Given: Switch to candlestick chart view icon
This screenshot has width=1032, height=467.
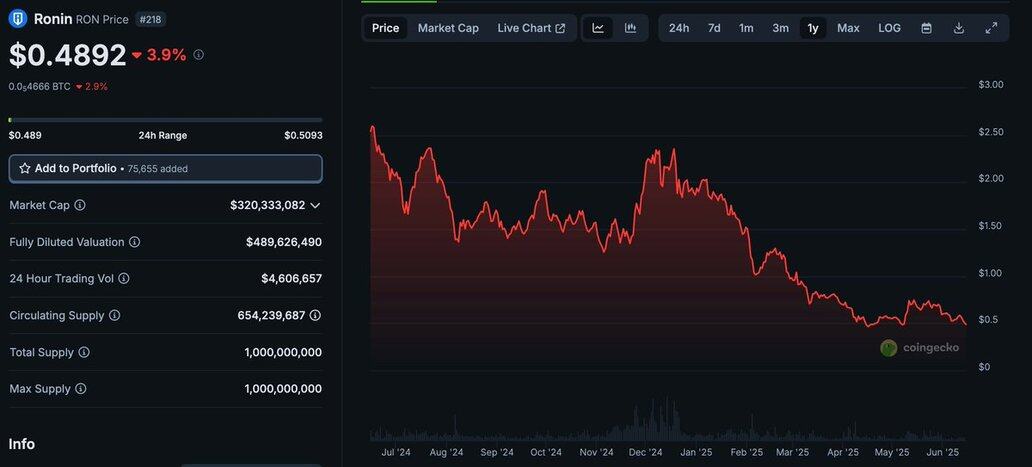Looking at the screenshot, I should click(631, 28).
